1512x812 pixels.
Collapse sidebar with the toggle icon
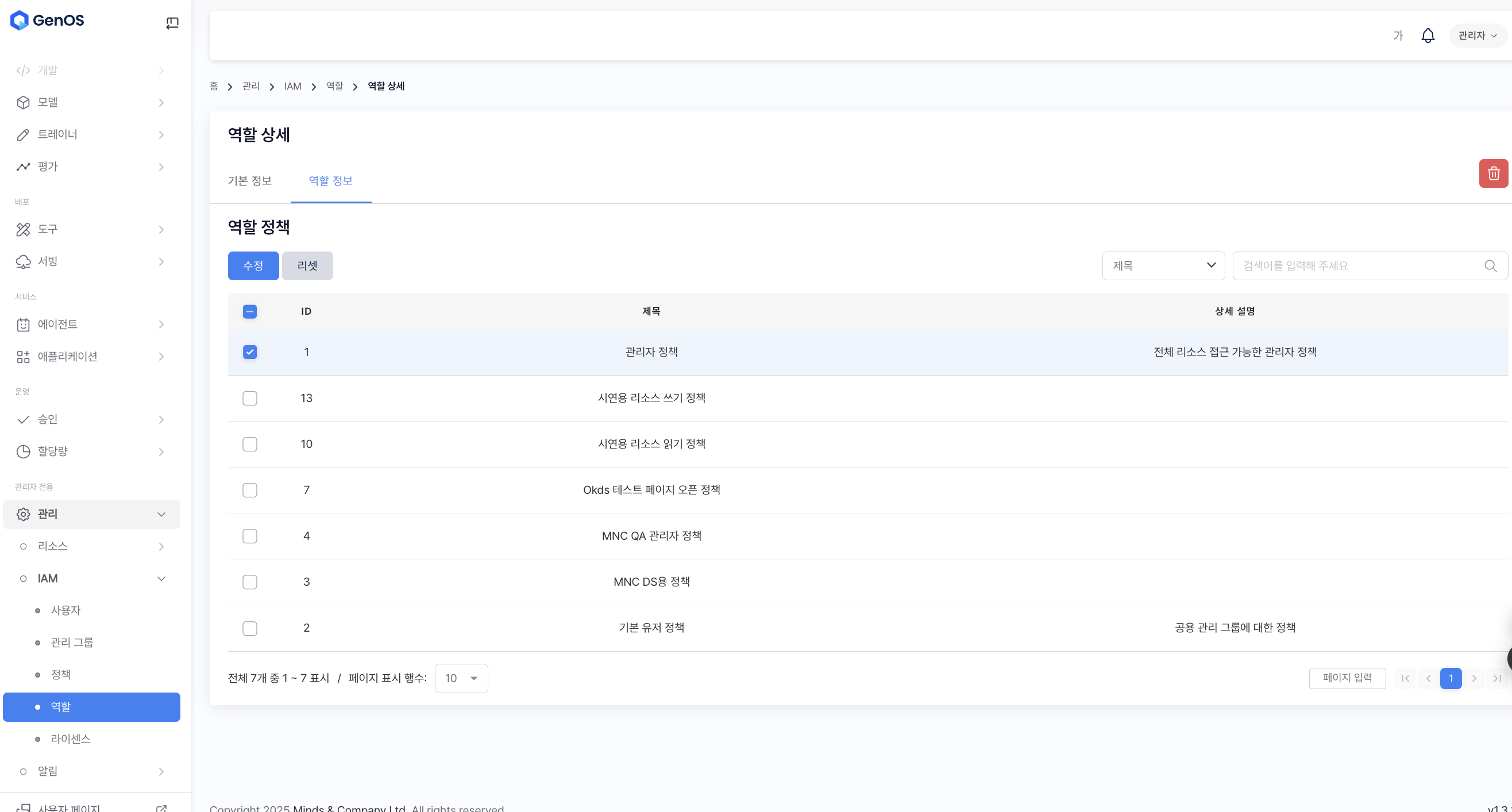pos(172,24)
